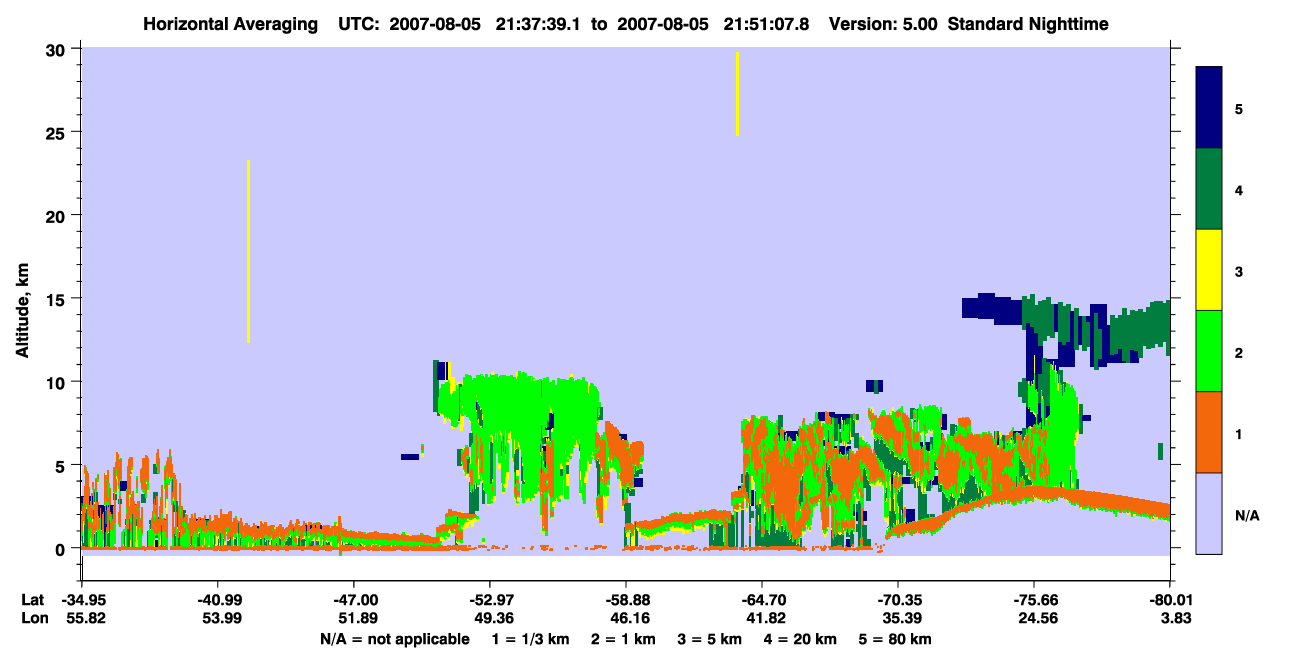Screen dimensions: 1300x667
Task: Click the latitude value -40.99
Action: 218,599
